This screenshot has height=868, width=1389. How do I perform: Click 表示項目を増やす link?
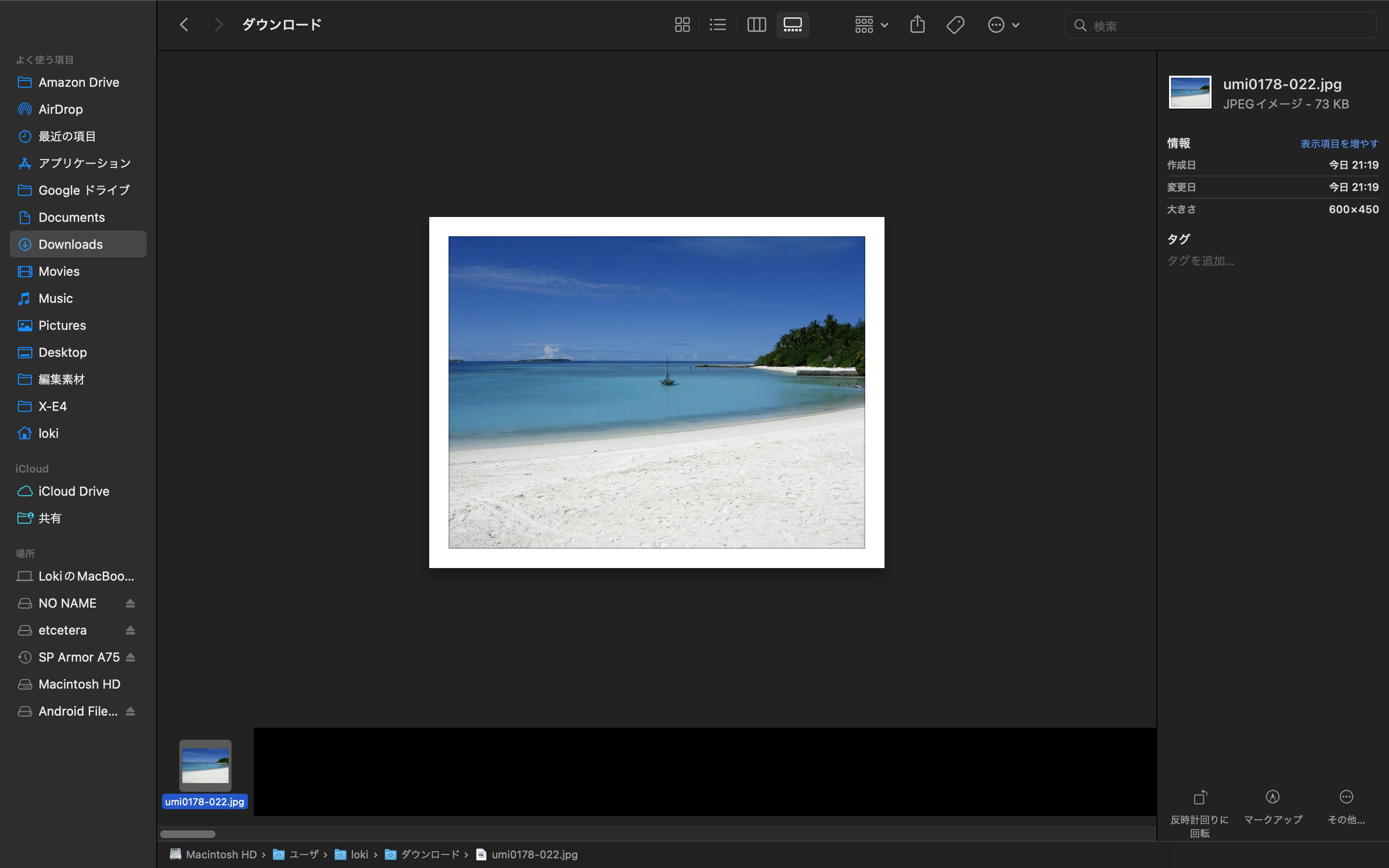(1339, 144)
